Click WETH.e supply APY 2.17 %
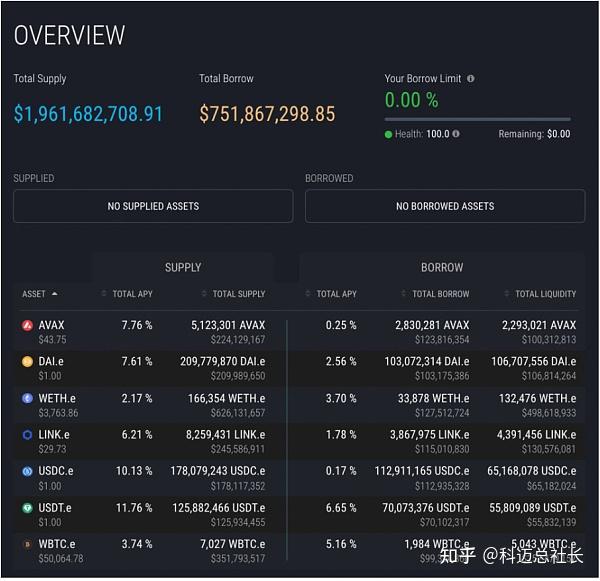 (137, 398)
